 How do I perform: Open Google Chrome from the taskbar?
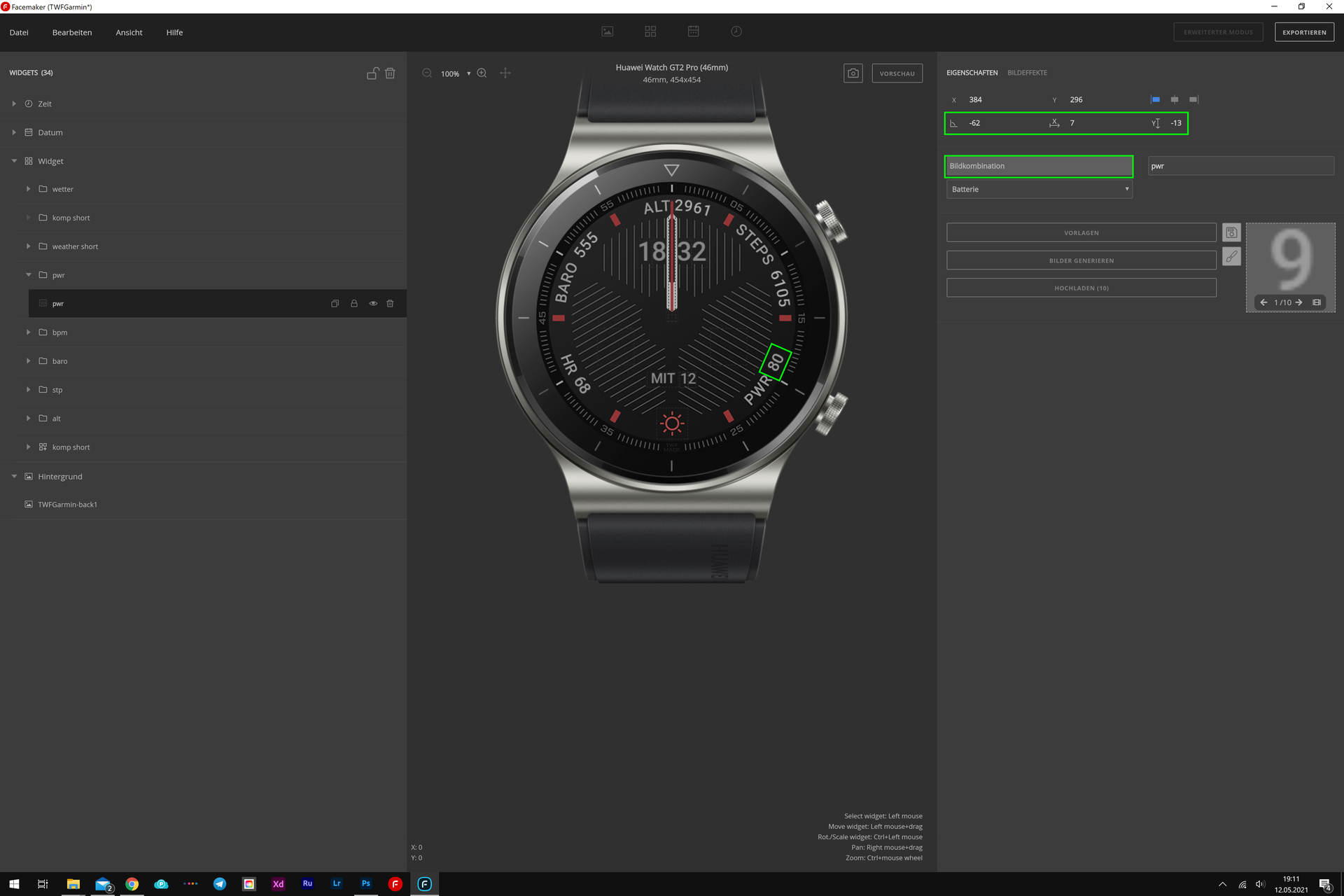pyautogui.click(x=132, y=884)
